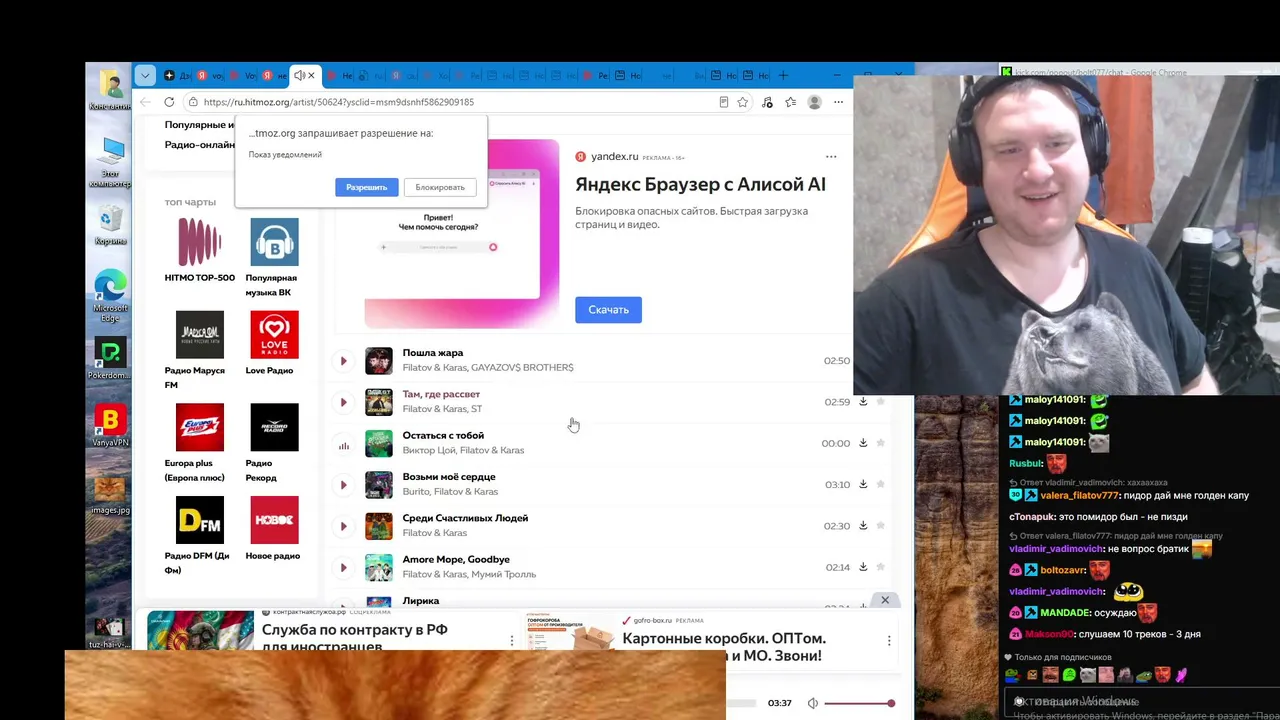Download the track Amore Море, Goodbye
1280x720 pixels.
tap(863, 567)
